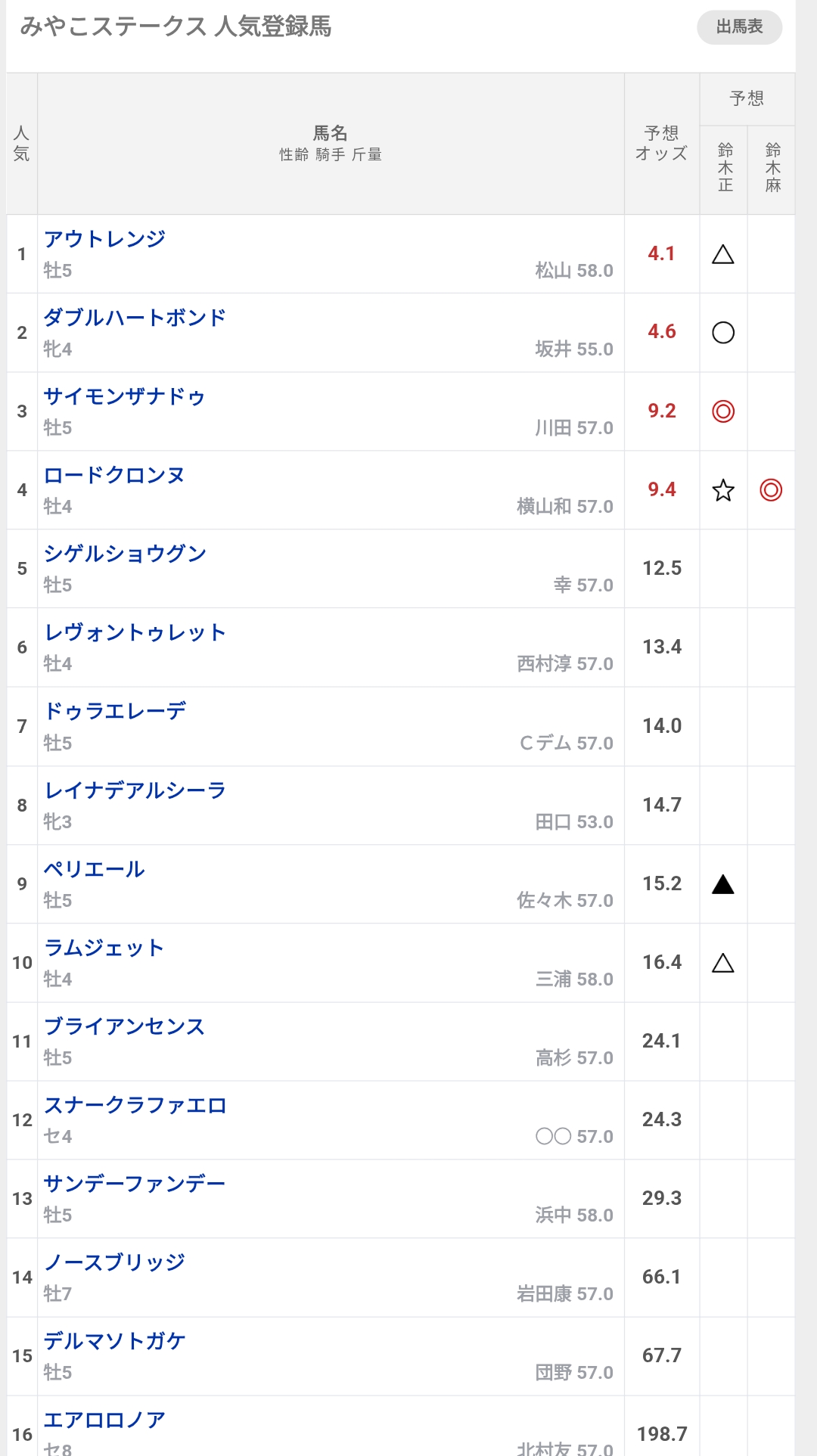Tap the スナークラファエロ horse name
This screenshot has height=1456, width=817.
coord(135,1105)
